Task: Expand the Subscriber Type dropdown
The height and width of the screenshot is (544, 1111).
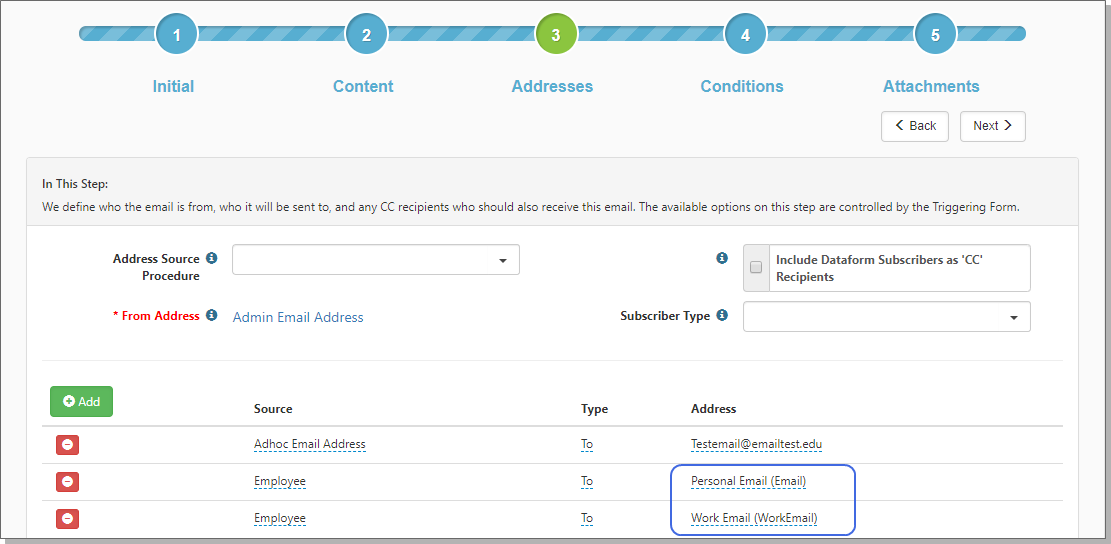Action: tap(886, 317)
